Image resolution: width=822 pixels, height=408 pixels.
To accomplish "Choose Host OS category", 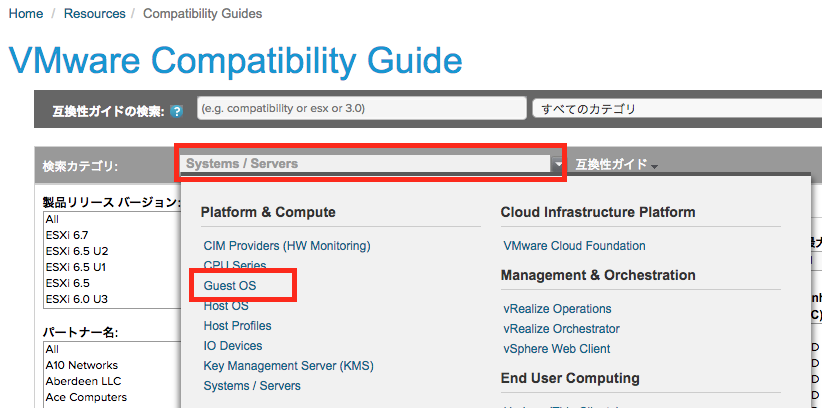I will [x=226, y=306].
